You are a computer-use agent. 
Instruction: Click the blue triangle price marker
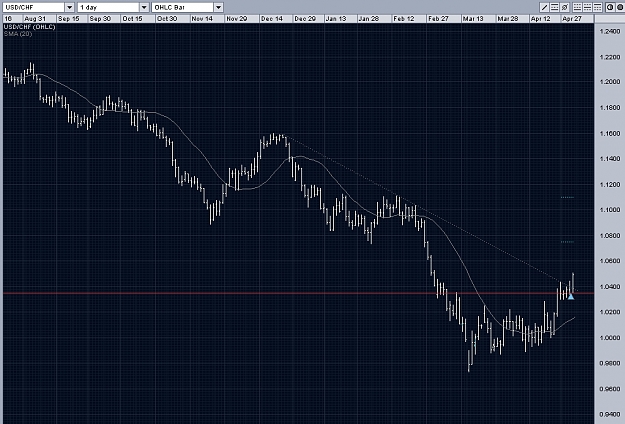pos(571,296)
